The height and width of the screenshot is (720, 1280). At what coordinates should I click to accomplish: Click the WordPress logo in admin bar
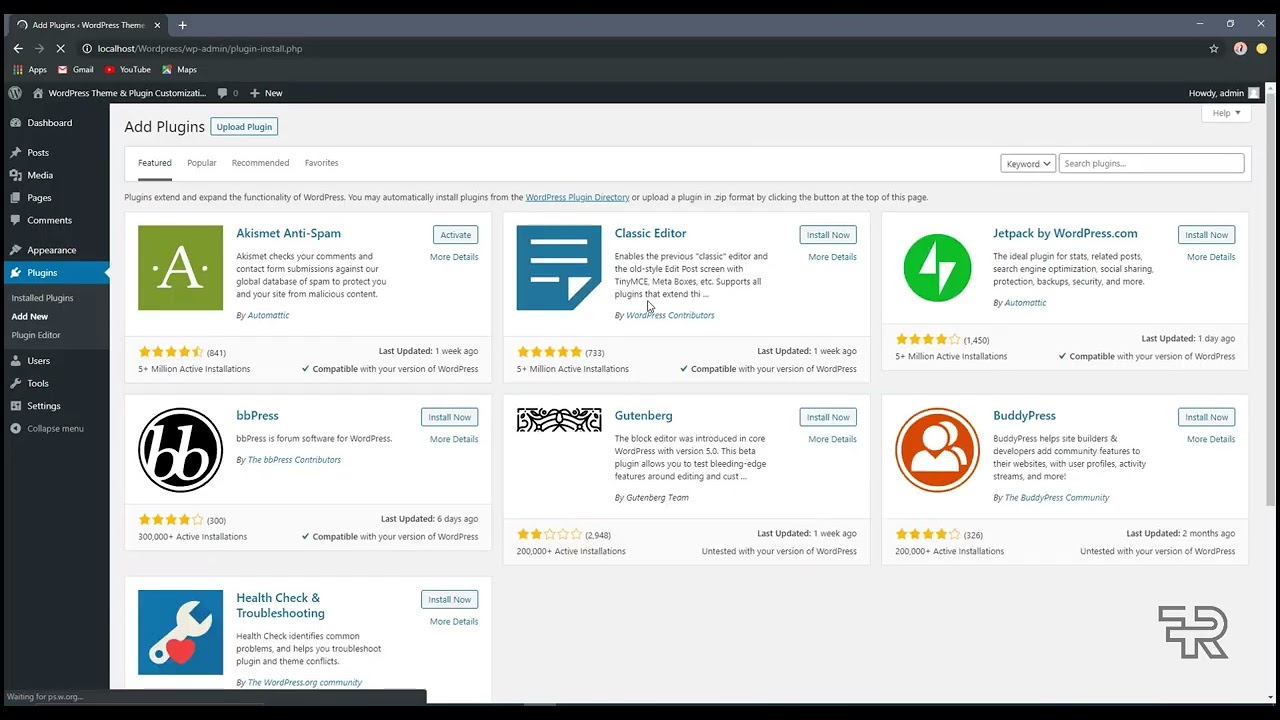[x=15, y=93]
